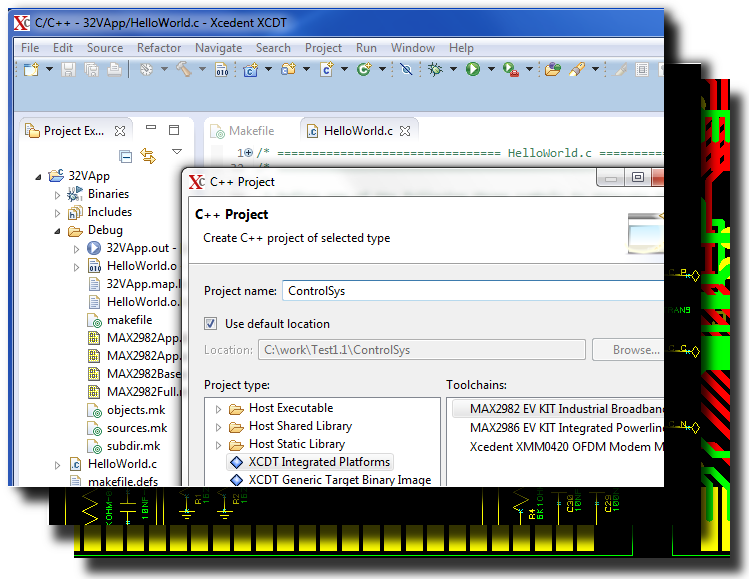Click the Open folder search icon
This screenshot has height=579, width=749.
[x=553, y=70]
